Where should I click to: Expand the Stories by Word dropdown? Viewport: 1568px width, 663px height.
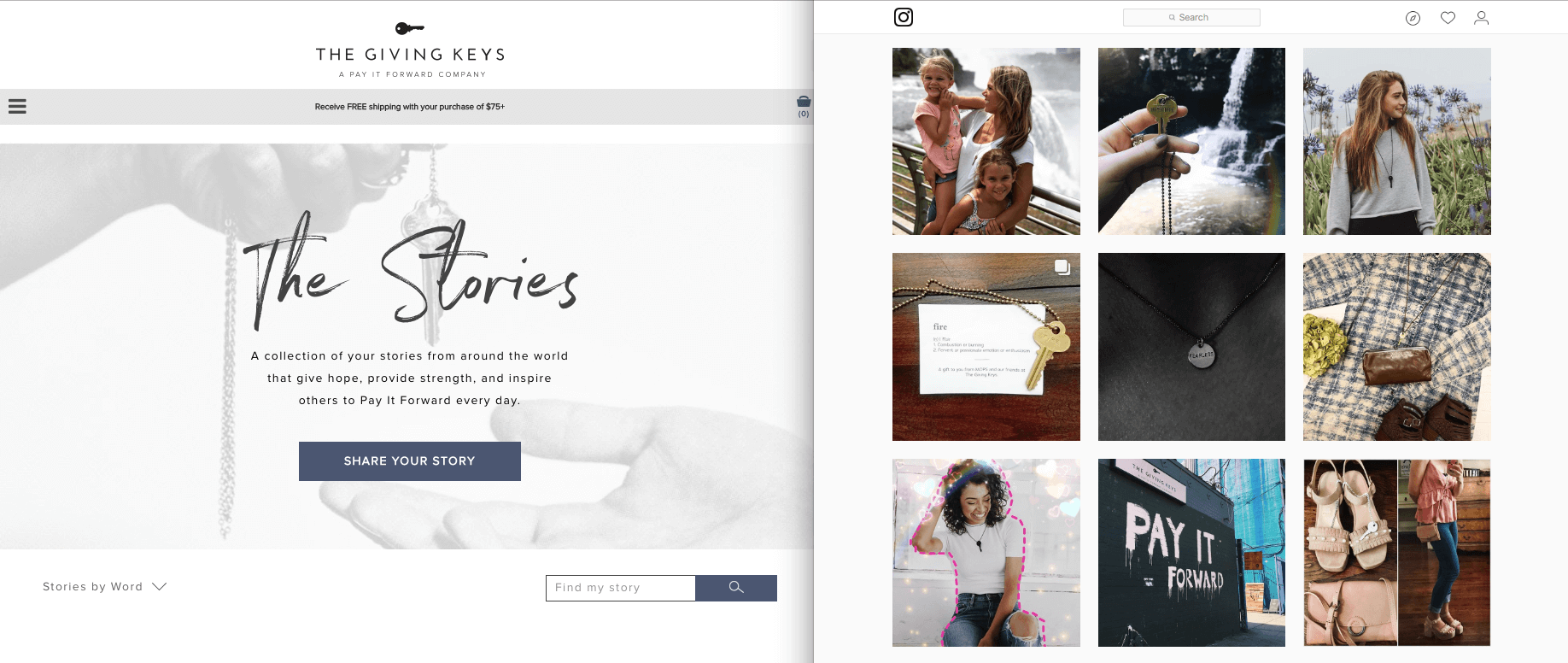coord(104,587)
